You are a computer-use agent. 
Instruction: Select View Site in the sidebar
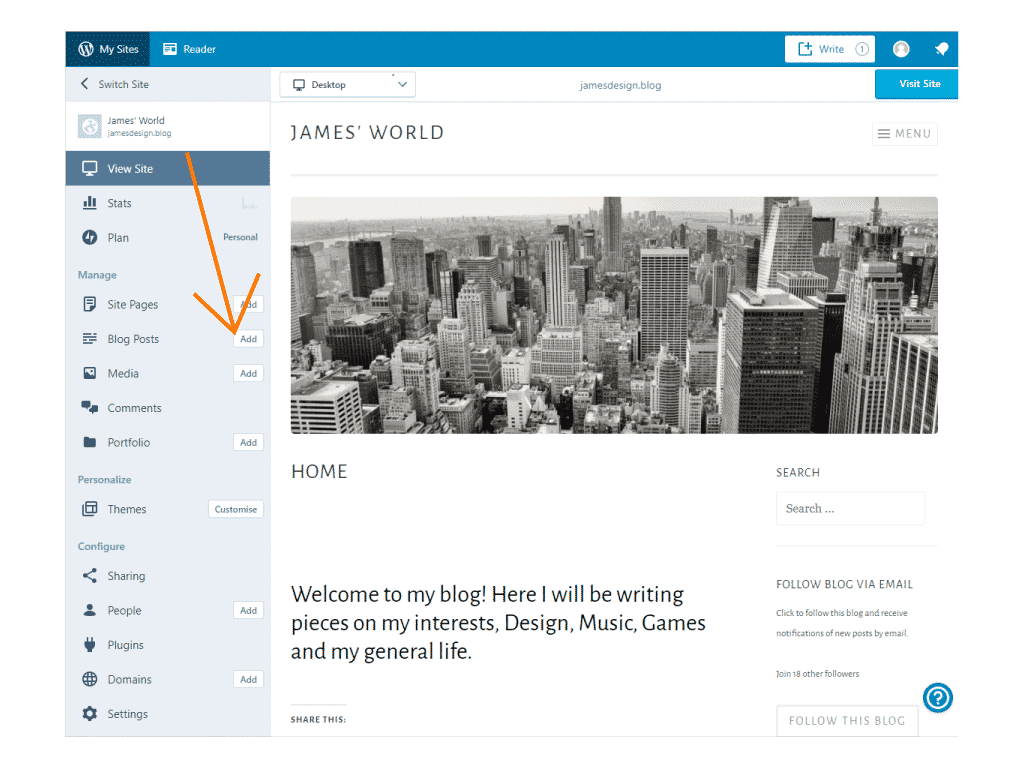[168, 168]
